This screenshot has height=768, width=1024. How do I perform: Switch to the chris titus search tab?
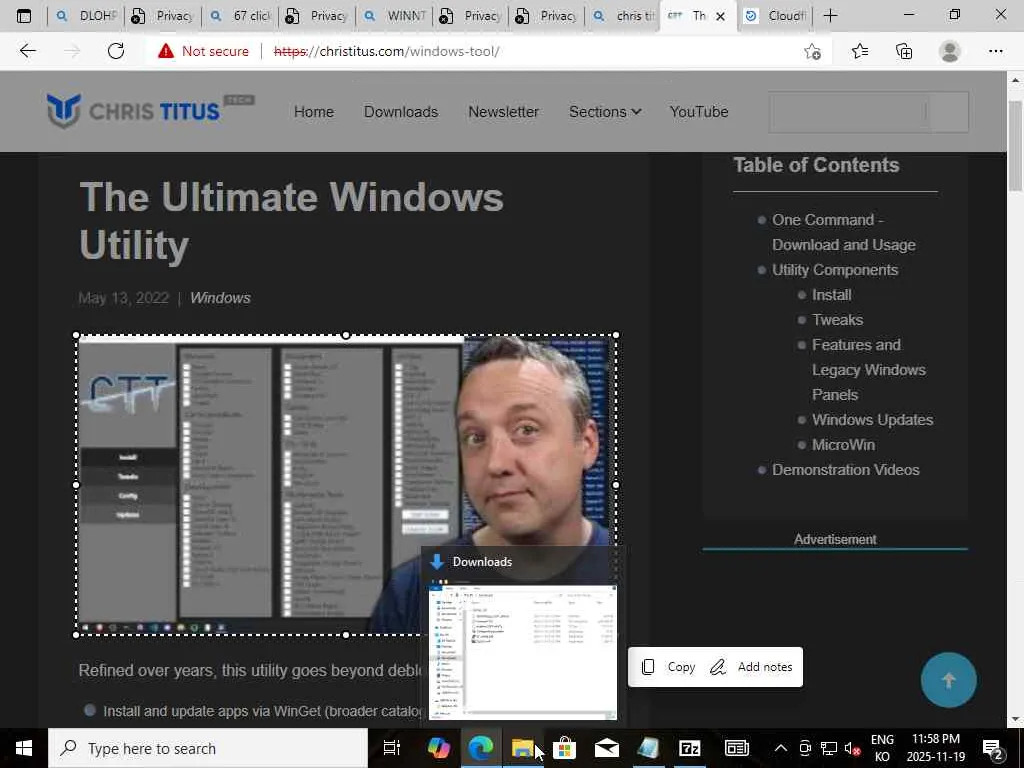[624, 16]
